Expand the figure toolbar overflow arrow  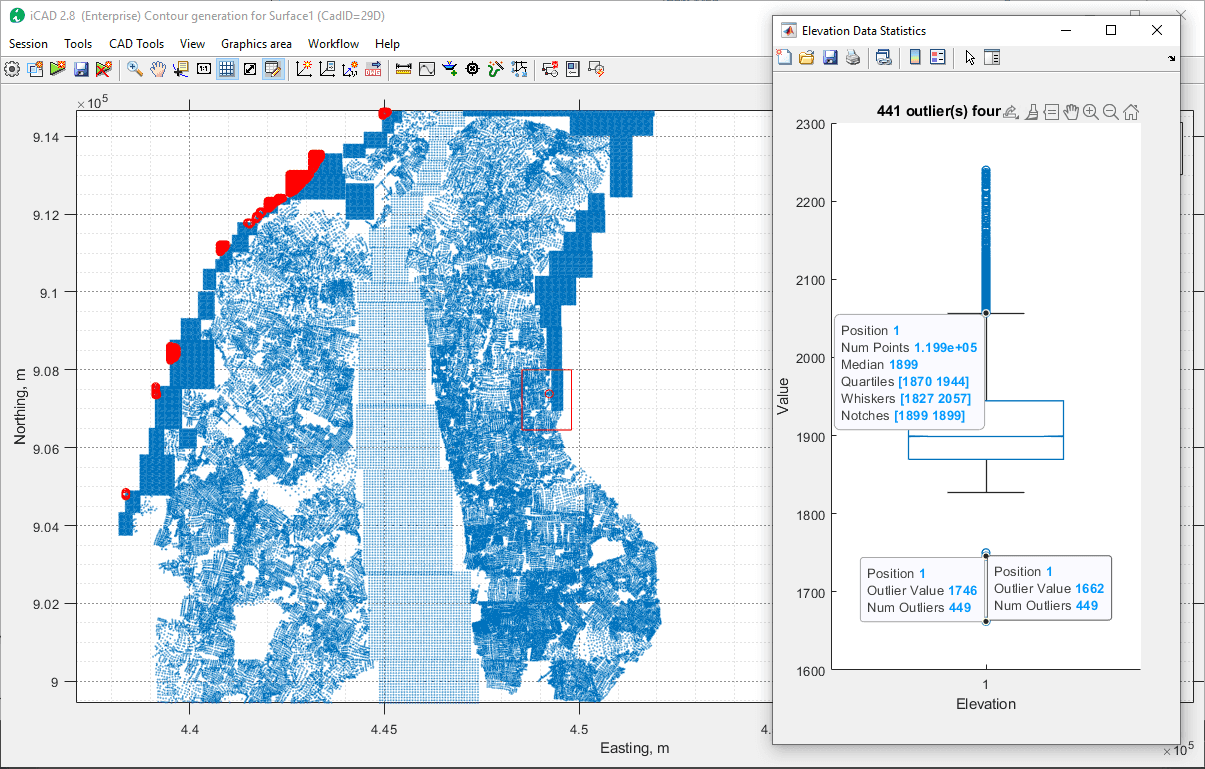[x=1171, y=59]
